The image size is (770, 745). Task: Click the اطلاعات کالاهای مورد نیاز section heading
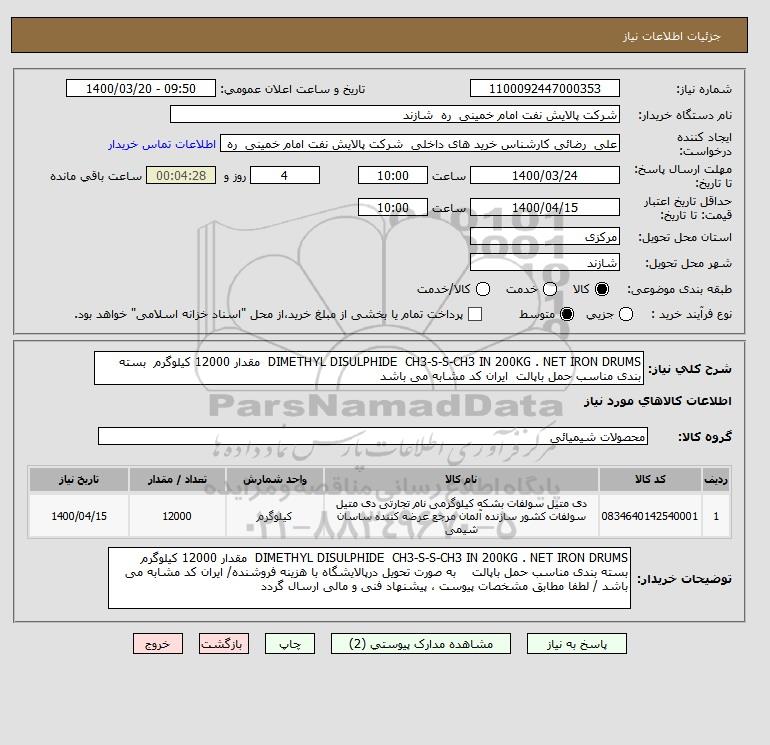coord(658,401)
